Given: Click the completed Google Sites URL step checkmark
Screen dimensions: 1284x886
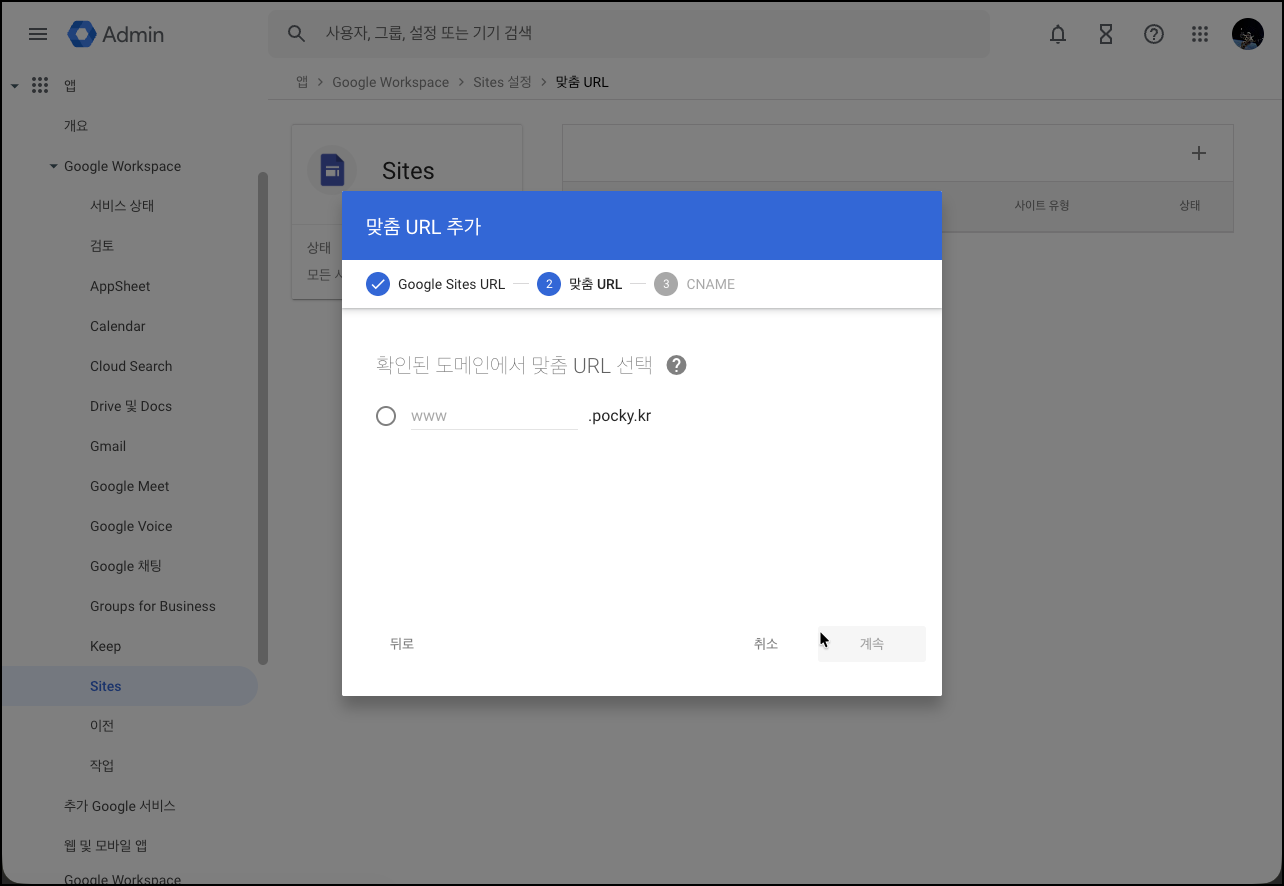Looking at the screenshot, I should click(x=378, y=284).
